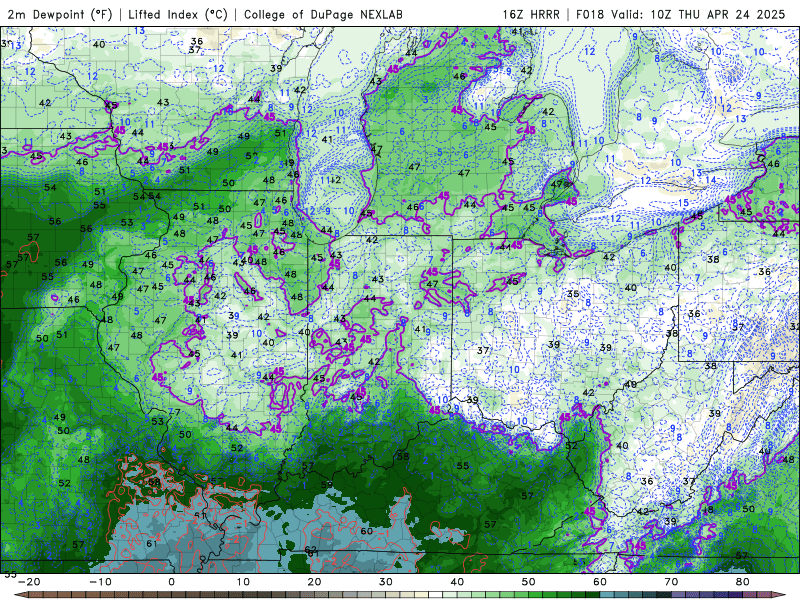Click the "F018 Valid: 10Z THU APR 24 2025" text
800x600 pixels.
[681, 15]
